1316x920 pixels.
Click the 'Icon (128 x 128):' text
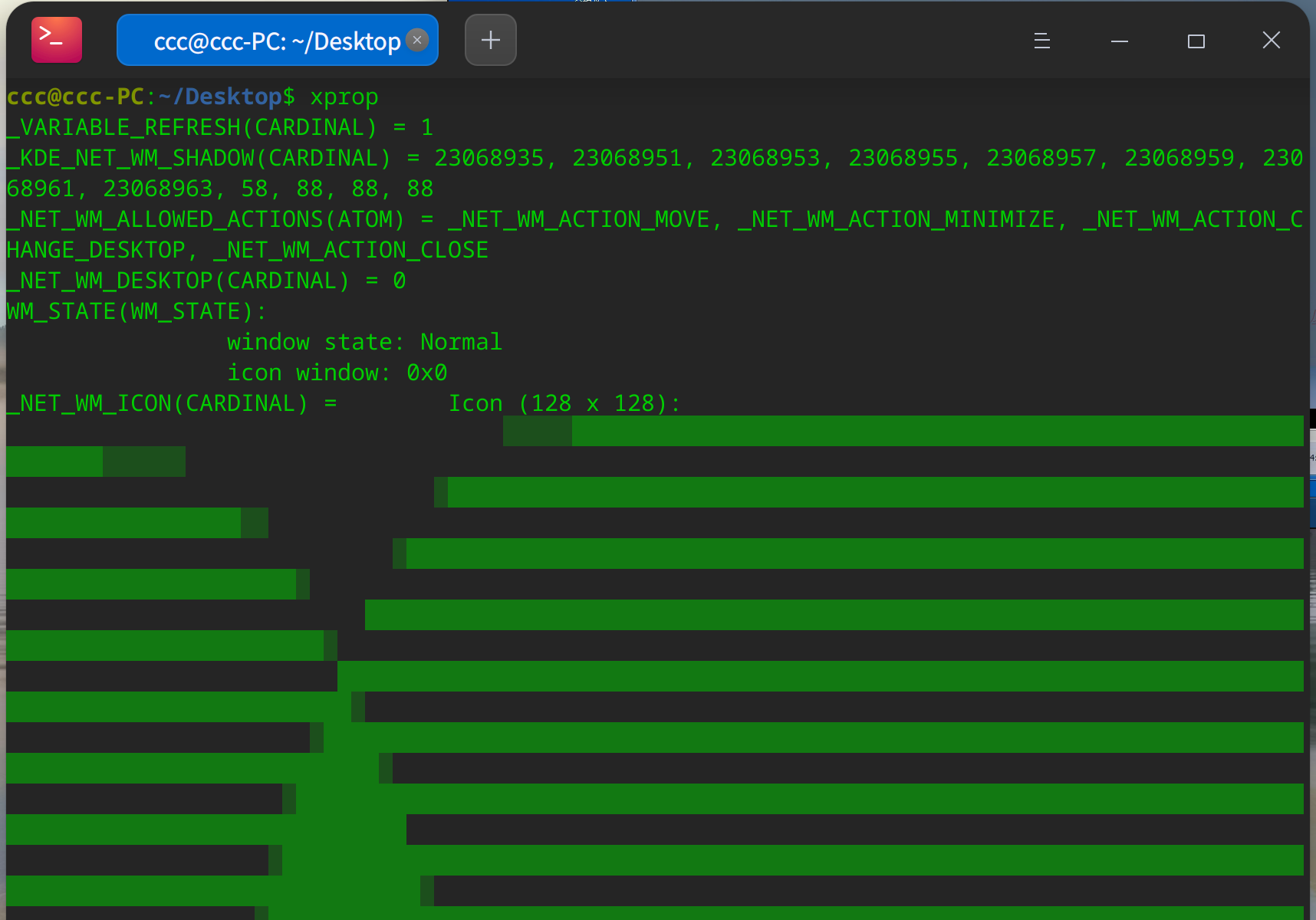[x=564, y=403]
